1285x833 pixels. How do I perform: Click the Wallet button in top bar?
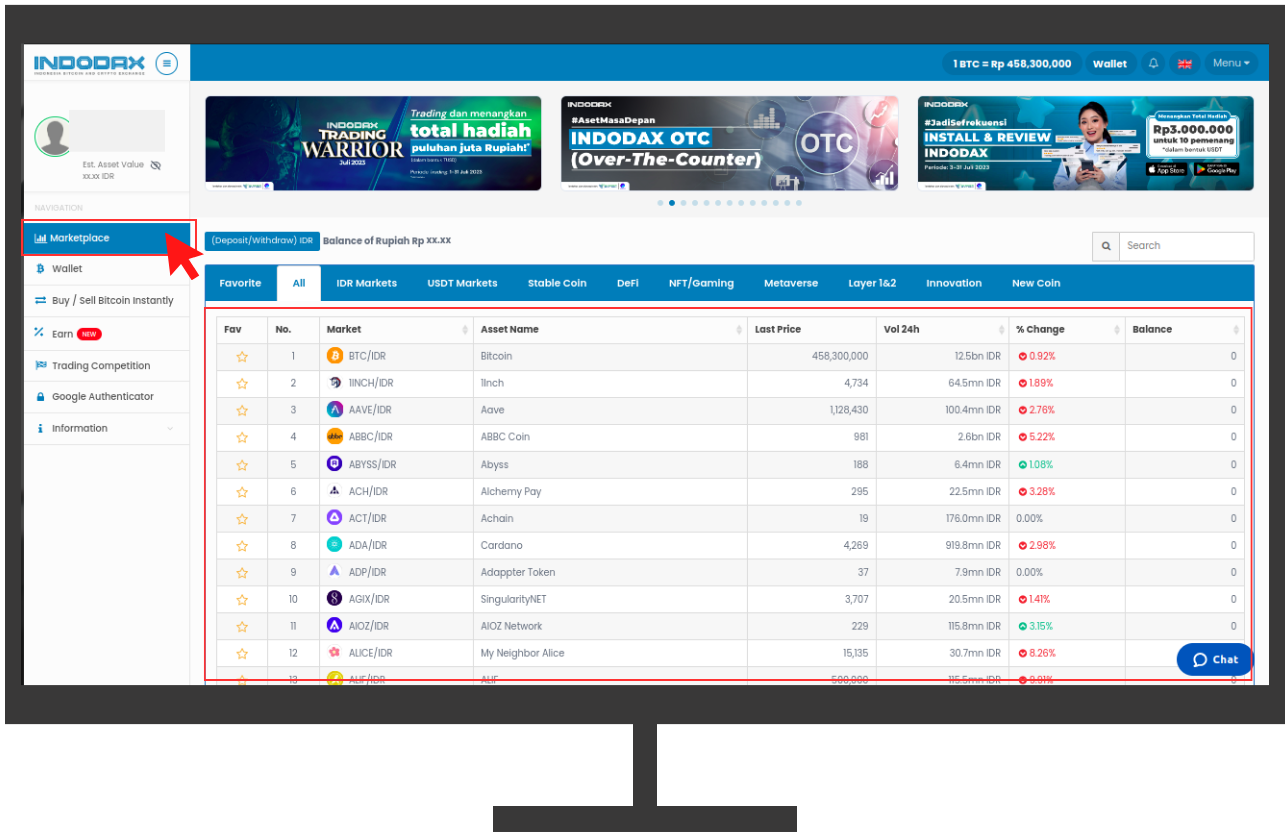coord(1110,63)
